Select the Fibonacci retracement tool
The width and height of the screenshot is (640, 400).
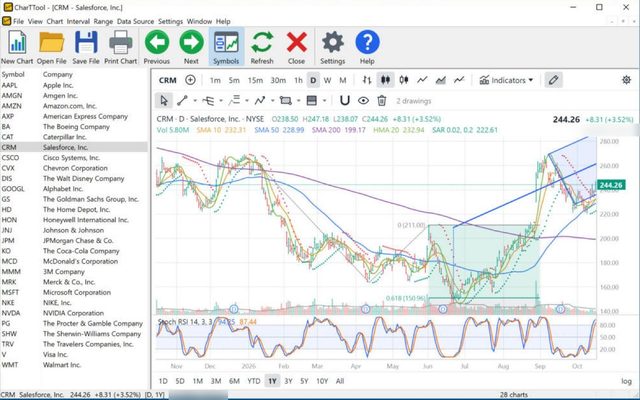point(234,100)
